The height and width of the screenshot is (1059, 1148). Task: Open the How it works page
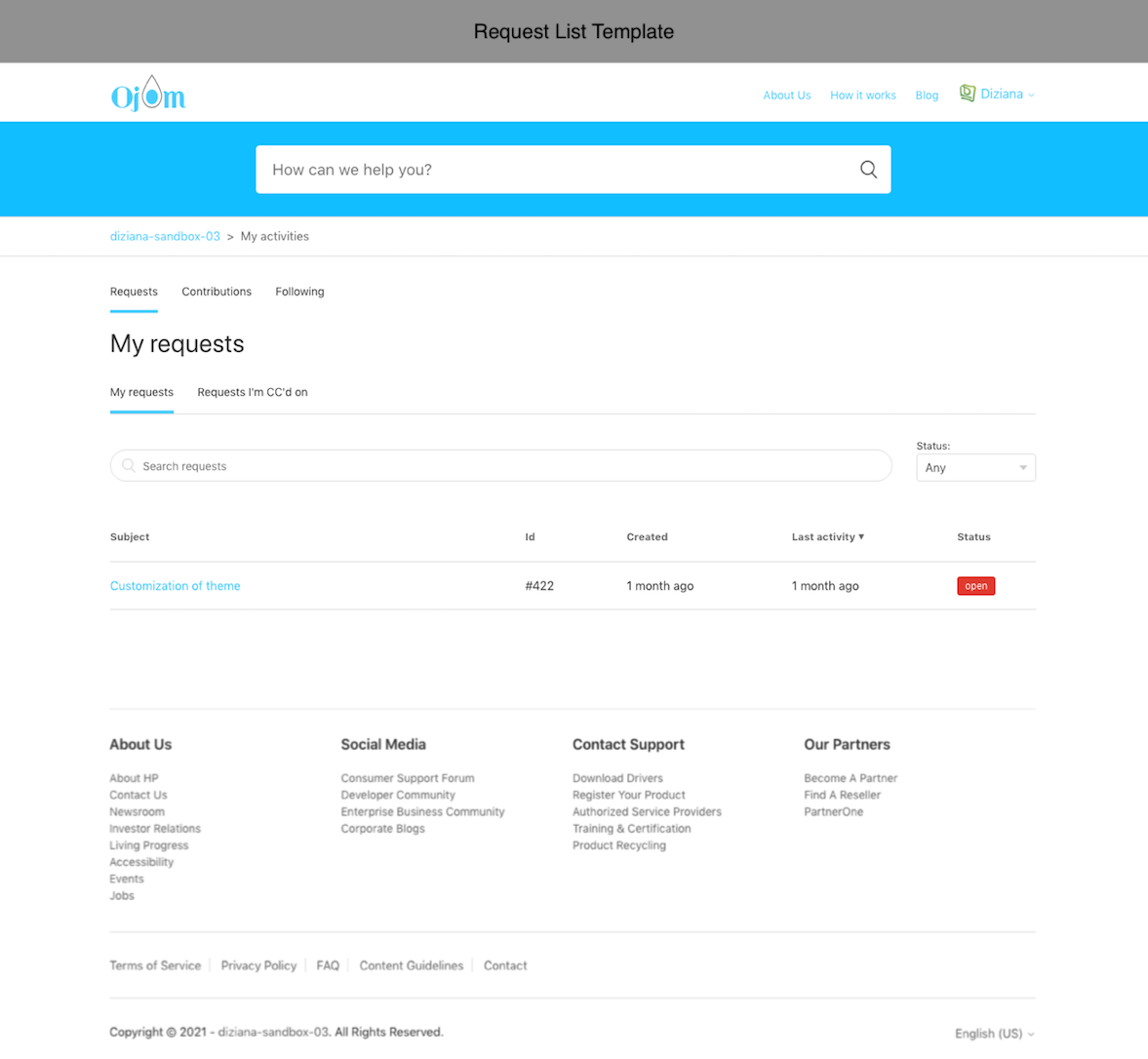[862, 96]
